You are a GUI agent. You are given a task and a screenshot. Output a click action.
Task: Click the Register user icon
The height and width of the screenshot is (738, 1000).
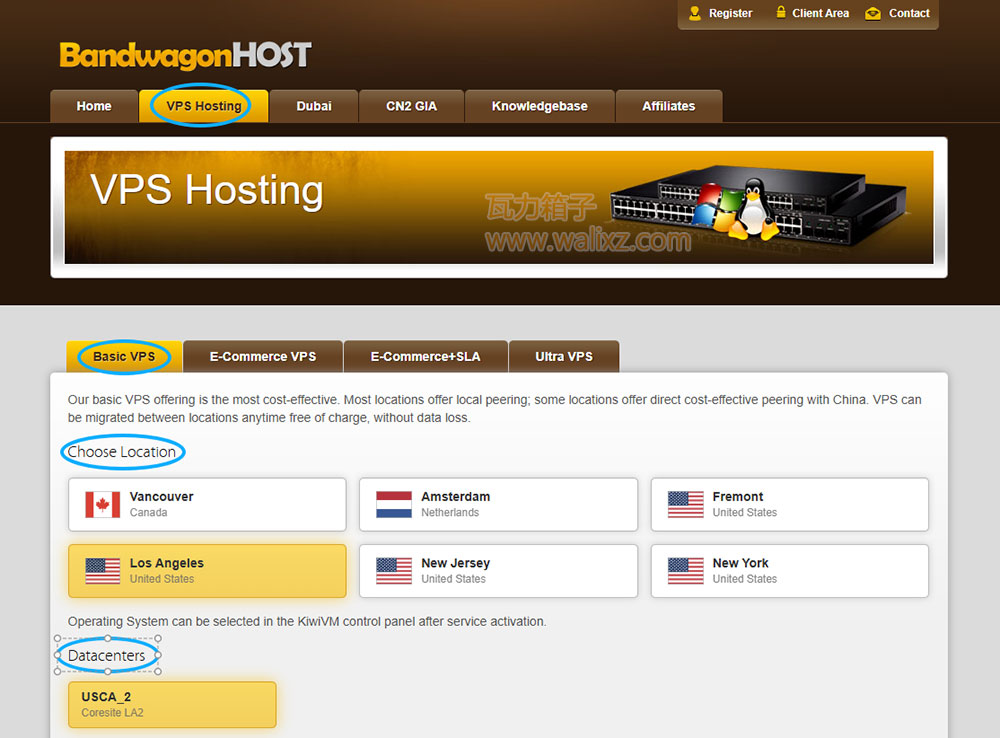click(695, 13)
